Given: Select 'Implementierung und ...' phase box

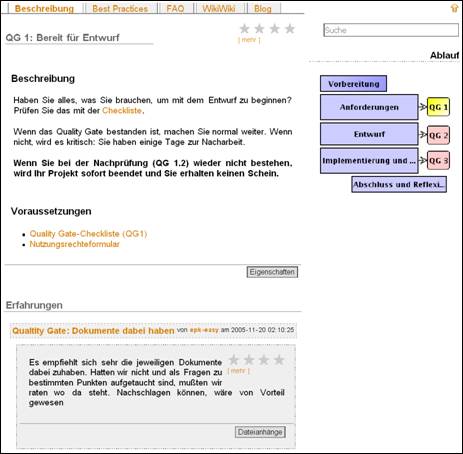Looking at the screenshot, I should tap(369, 161).
